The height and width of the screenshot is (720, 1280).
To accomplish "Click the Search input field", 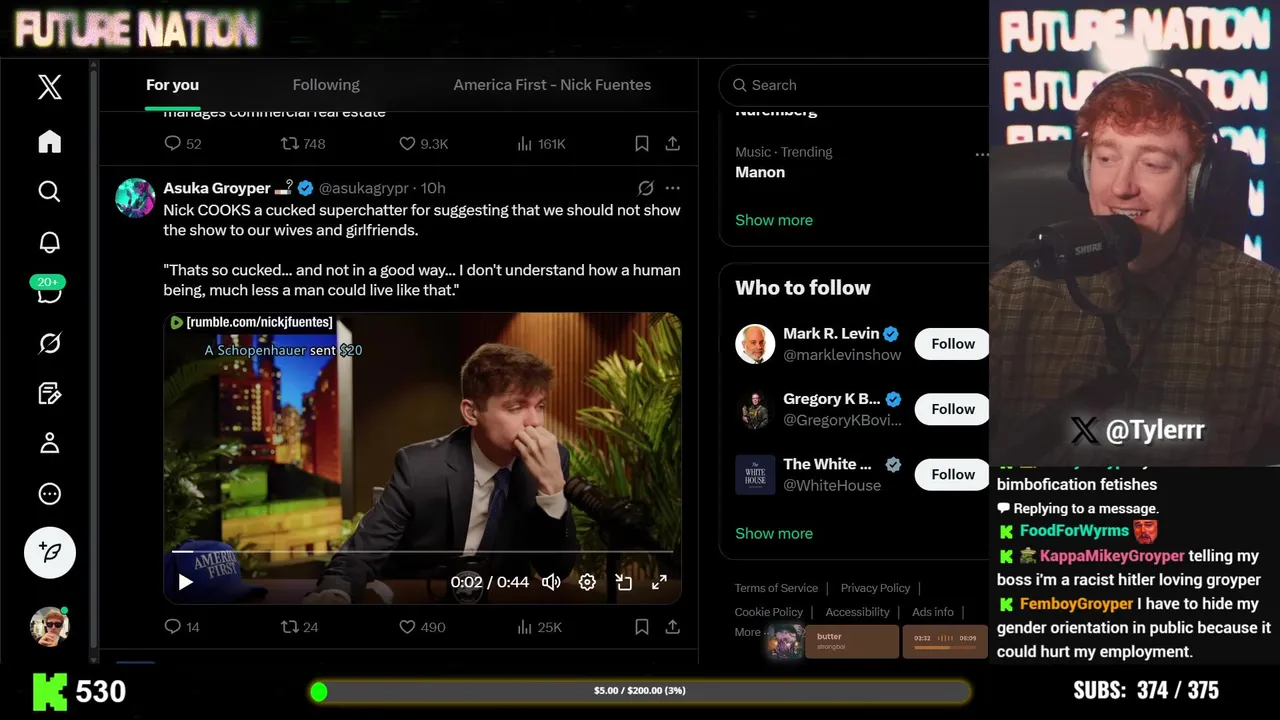I will [x=855, y=85].
